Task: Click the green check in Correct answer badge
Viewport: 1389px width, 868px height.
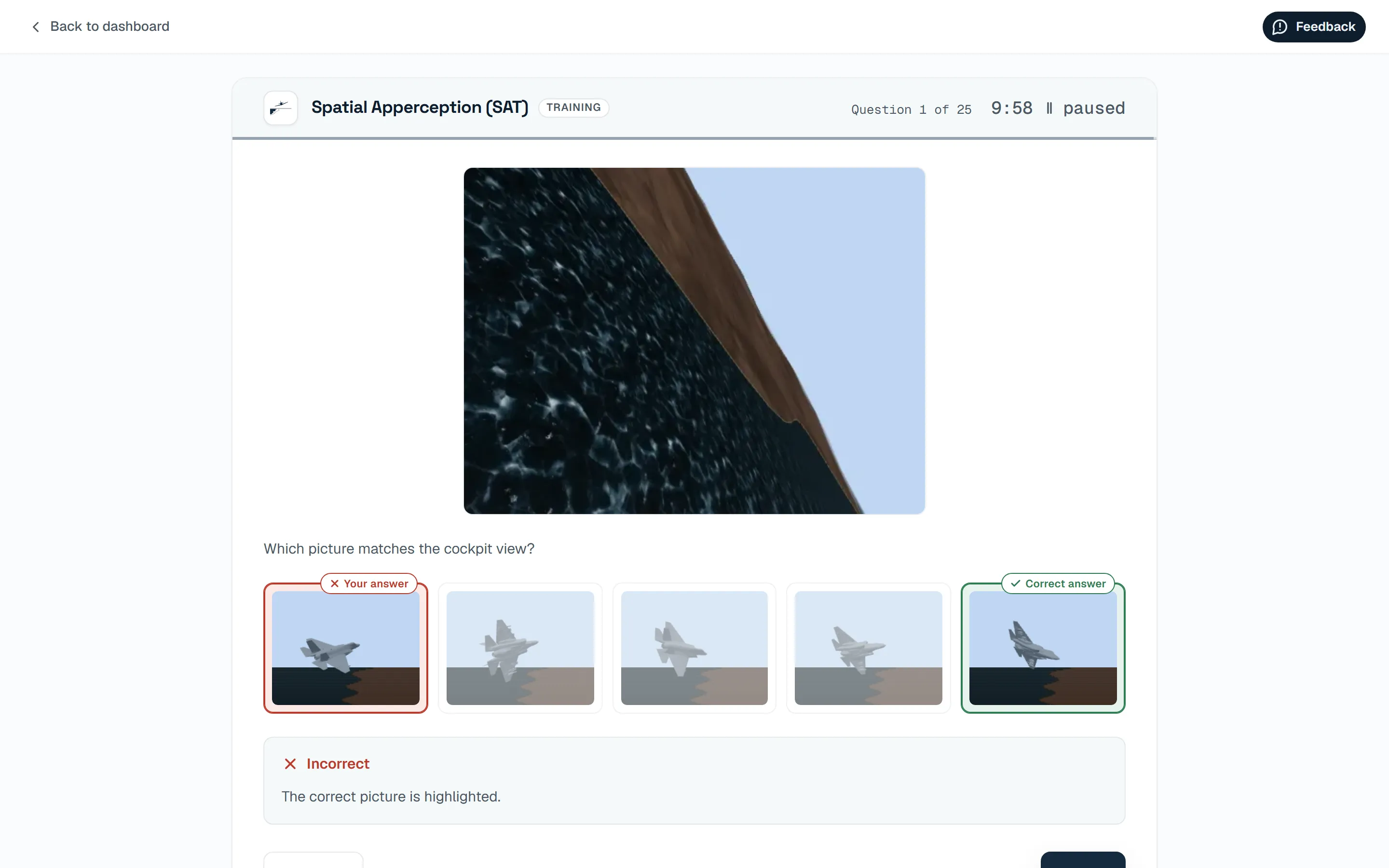Action: (x=1015, y=583)
